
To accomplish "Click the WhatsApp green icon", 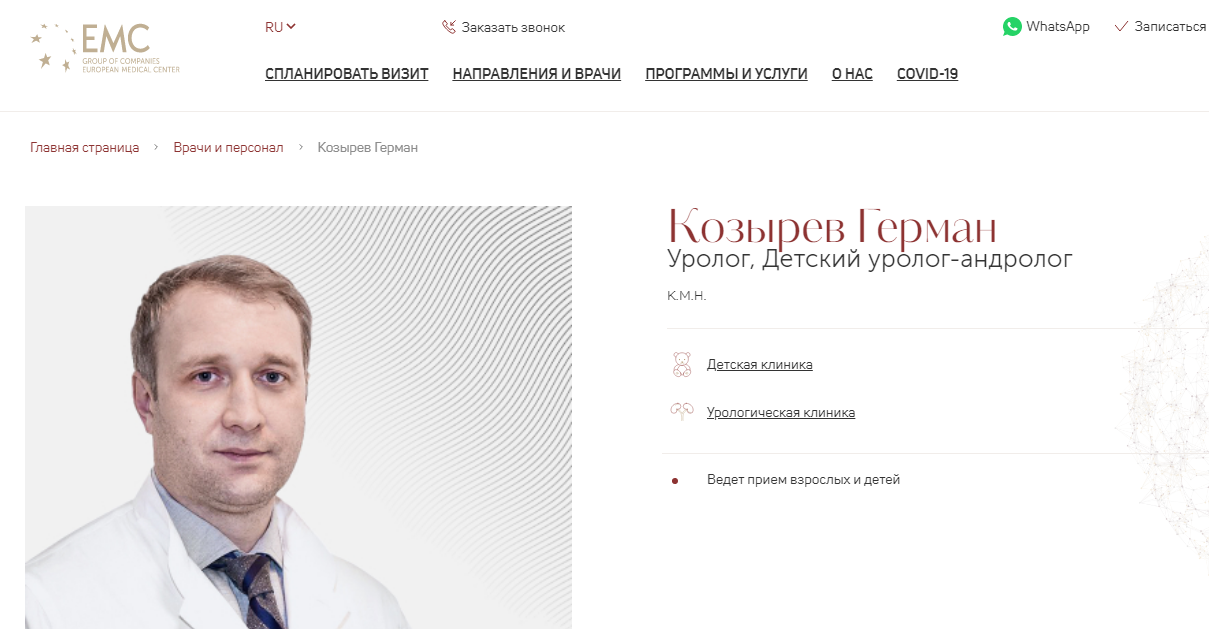I will [x=1012, y=27].
